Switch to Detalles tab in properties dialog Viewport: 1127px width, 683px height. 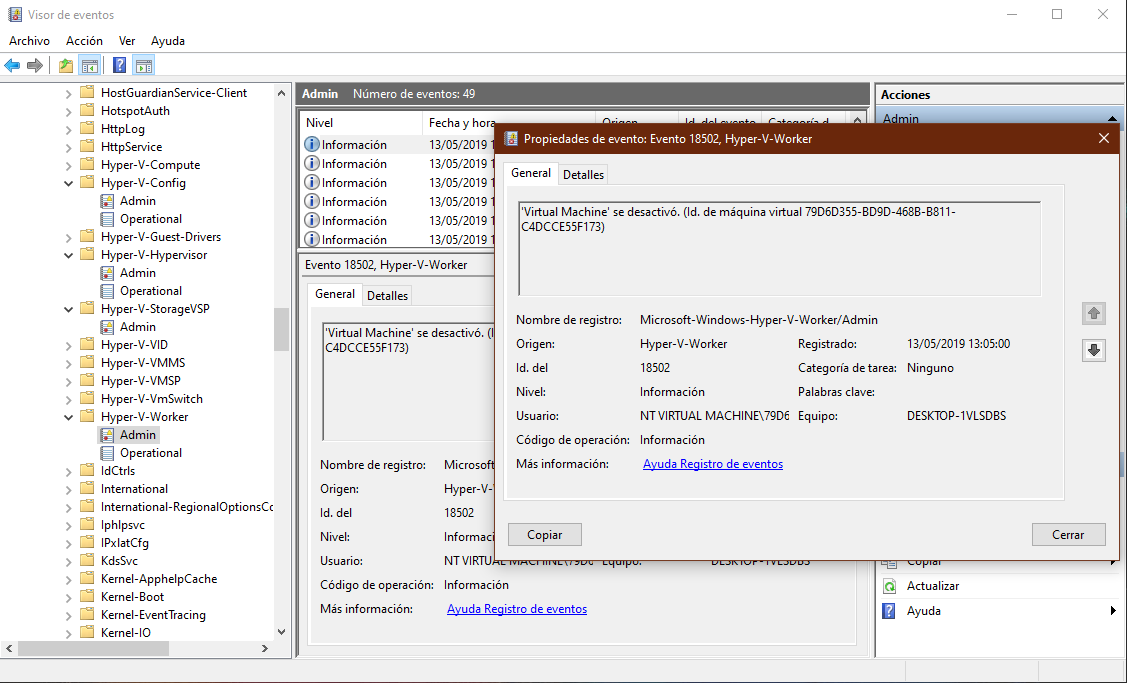(583, 175)
